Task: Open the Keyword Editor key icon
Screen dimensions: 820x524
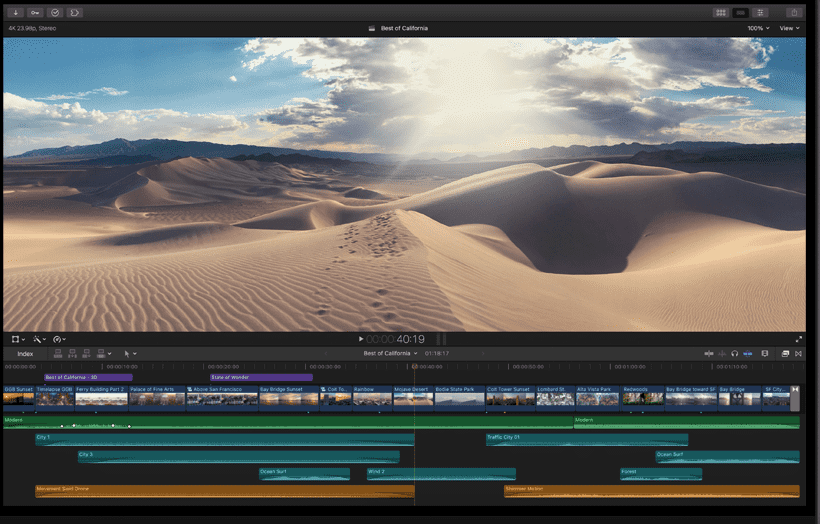Action: (35, 13)
